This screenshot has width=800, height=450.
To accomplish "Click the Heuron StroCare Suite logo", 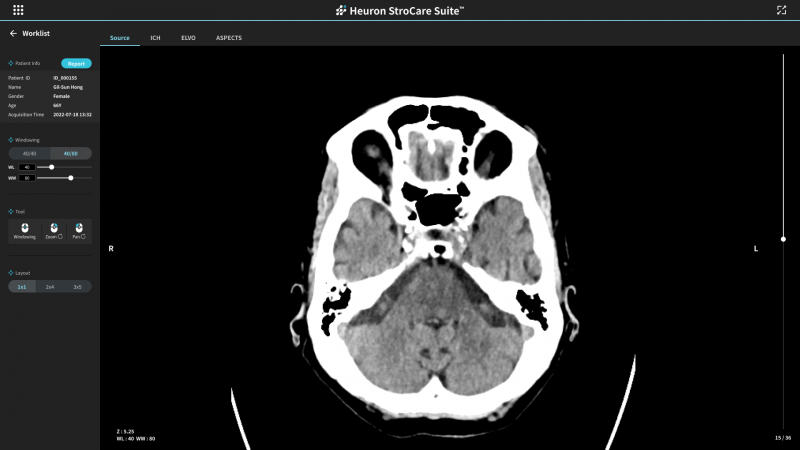I will tap(400, 10).
